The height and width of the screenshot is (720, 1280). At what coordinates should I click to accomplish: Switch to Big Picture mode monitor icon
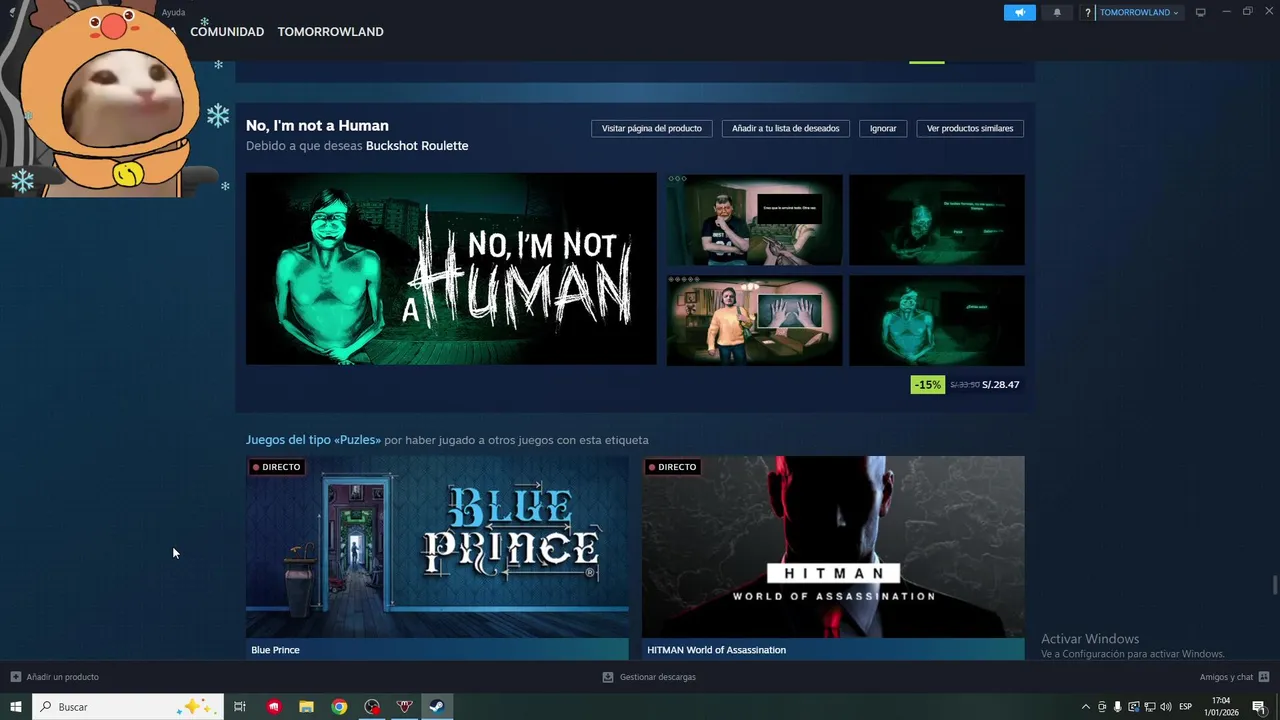(1201, 12)
